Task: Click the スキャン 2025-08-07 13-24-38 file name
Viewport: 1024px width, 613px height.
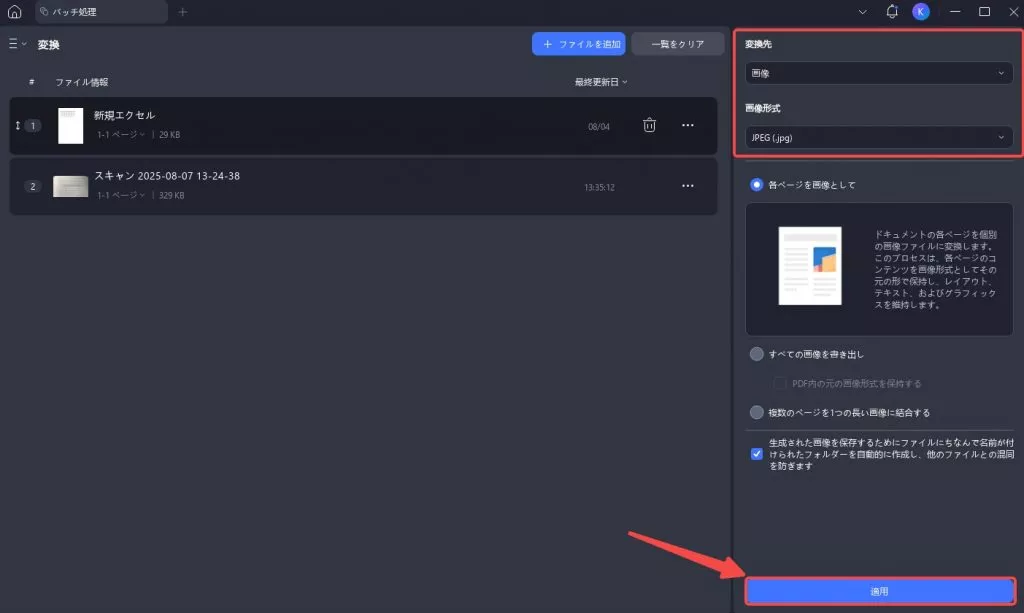Action: tap(167, 176)
